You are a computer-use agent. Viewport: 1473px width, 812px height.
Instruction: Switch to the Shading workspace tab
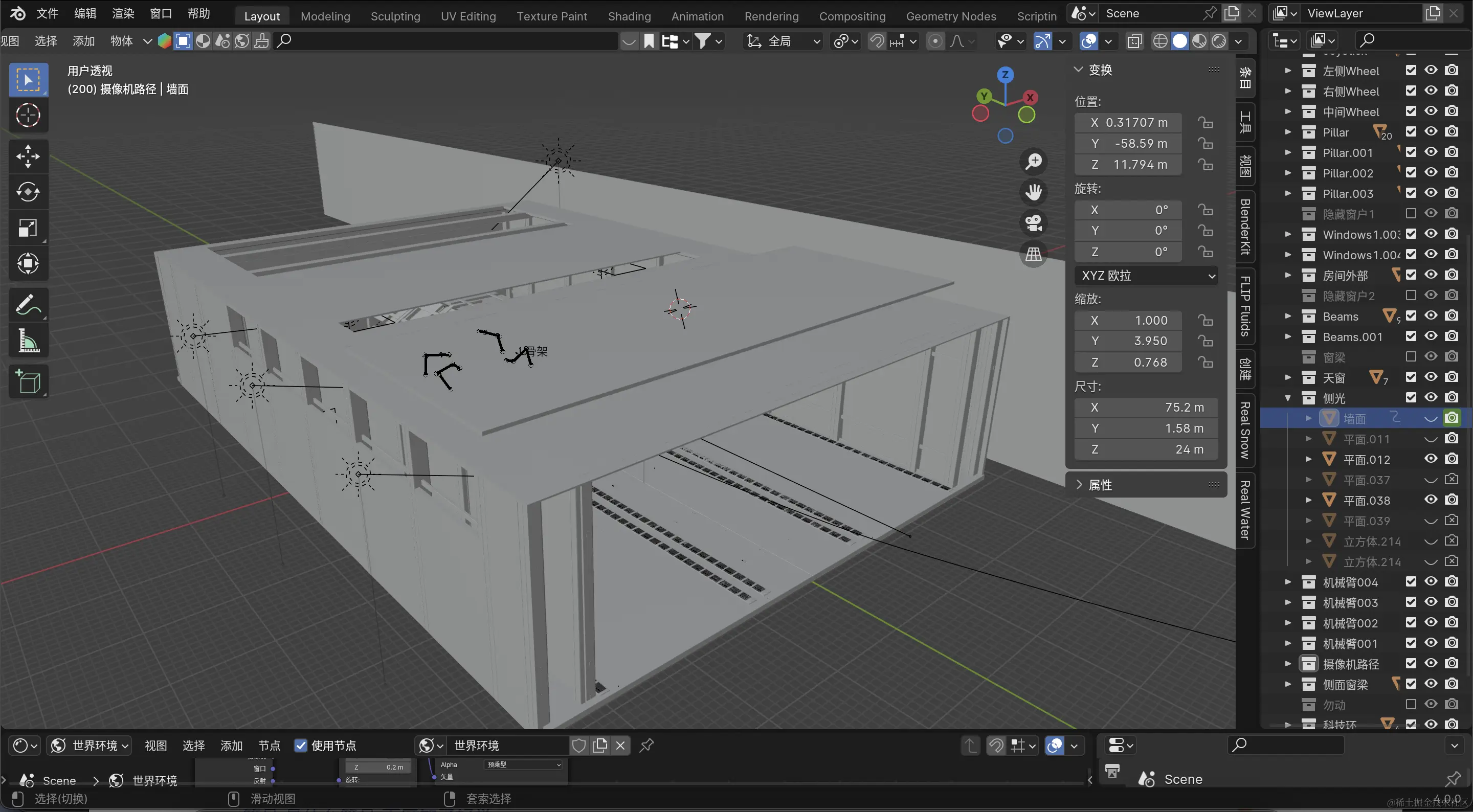629,16
